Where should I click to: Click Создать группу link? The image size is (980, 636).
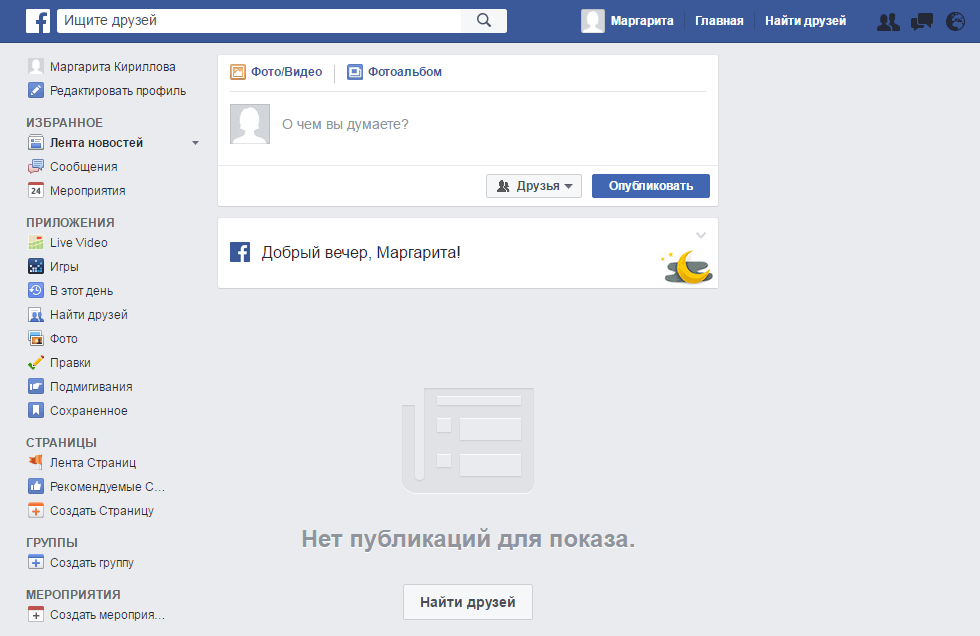[x=92, y=562]
